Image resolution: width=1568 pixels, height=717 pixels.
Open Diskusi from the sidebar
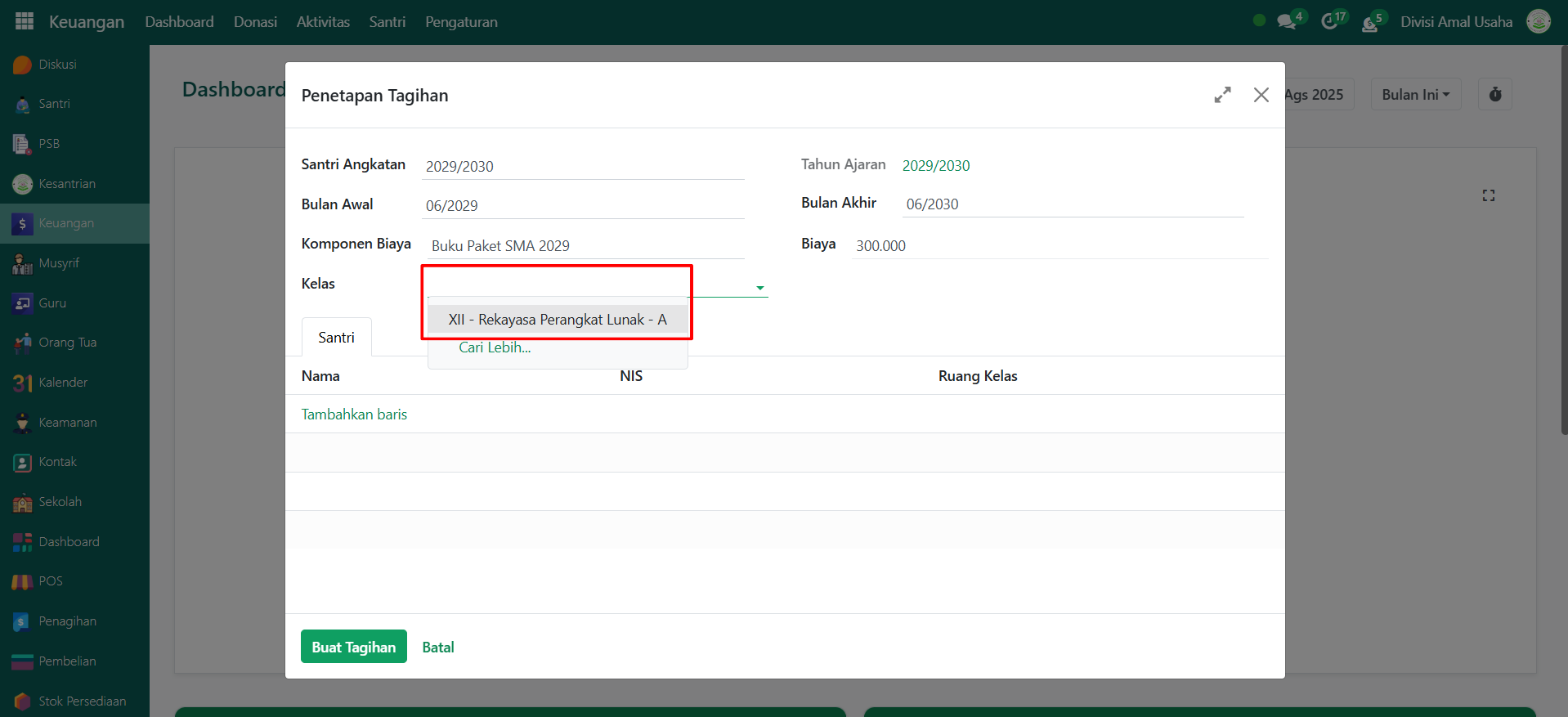pyautogui.click(x=57, y=65)
